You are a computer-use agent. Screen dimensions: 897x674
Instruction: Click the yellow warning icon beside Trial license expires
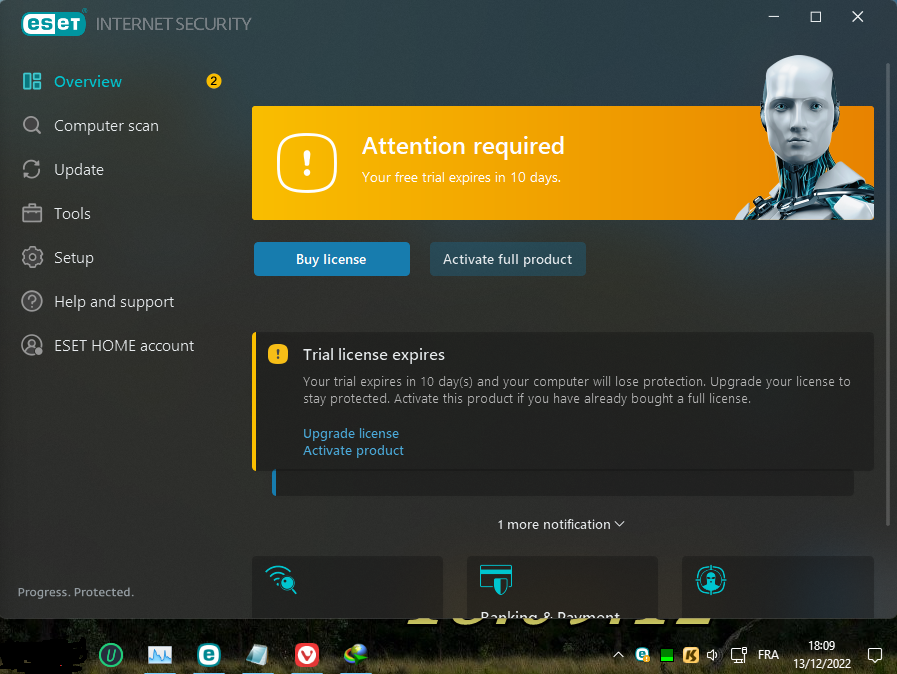278,354
